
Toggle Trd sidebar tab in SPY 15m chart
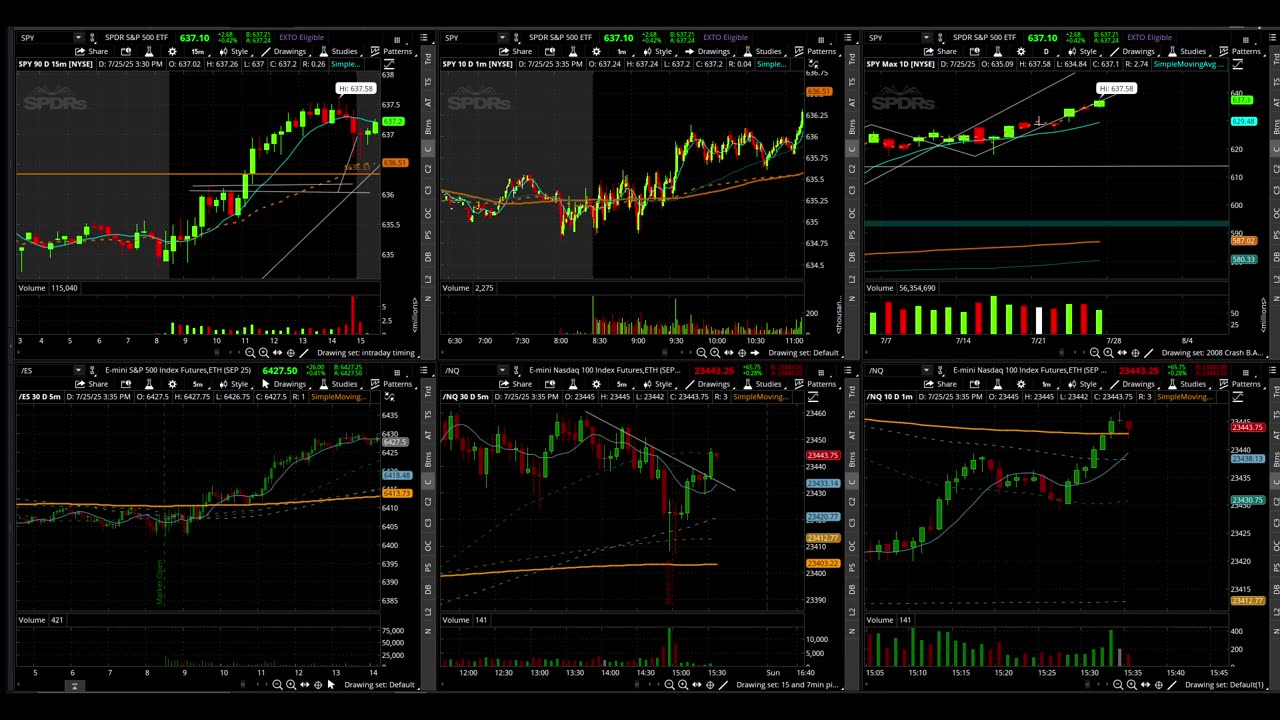[x=429, y=60]
